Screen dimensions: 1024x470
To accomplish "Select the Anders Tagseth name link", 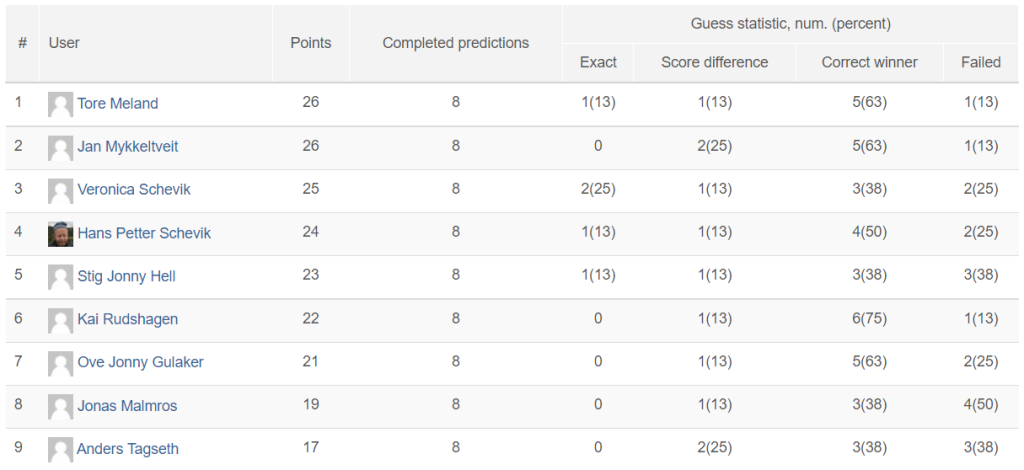I will tap(128, 449).
